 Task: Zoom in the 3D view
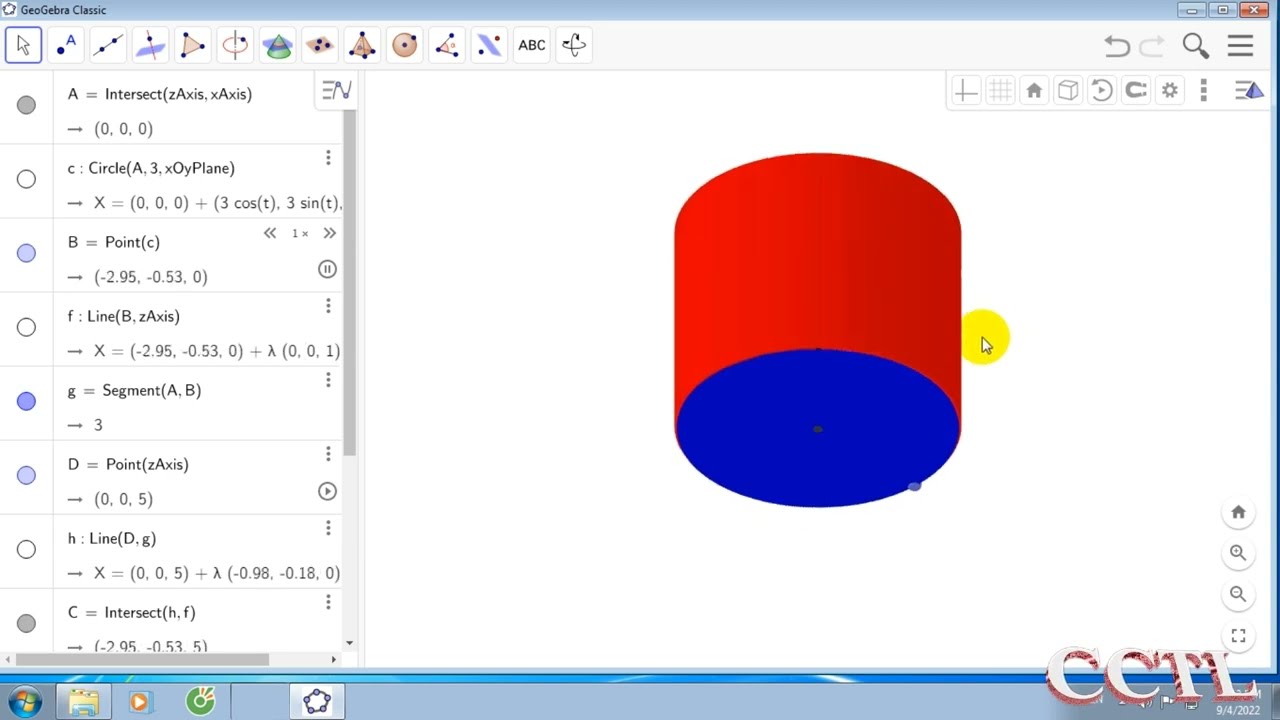(x=1238, y=552)
